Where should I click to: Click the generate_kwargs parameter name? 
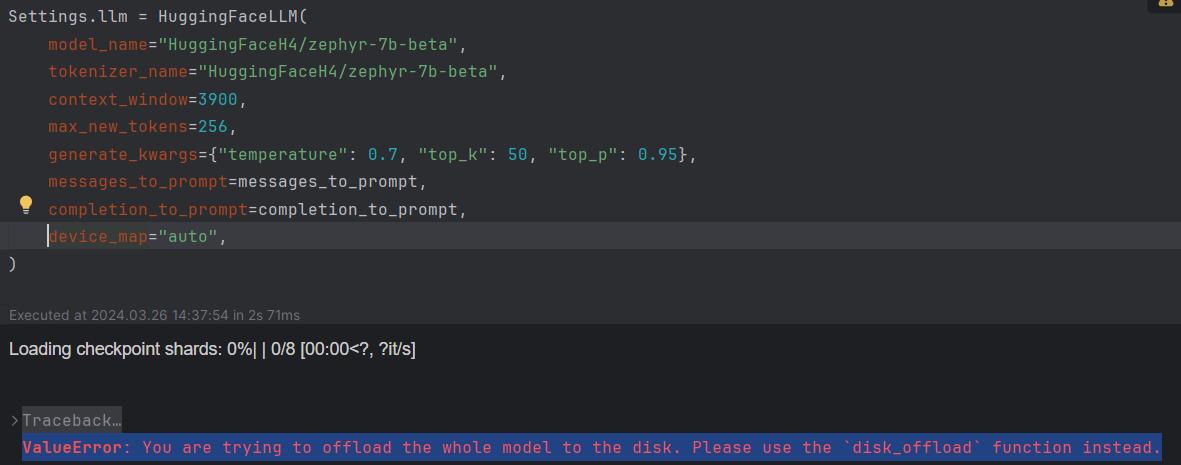[x=123, y=154]
